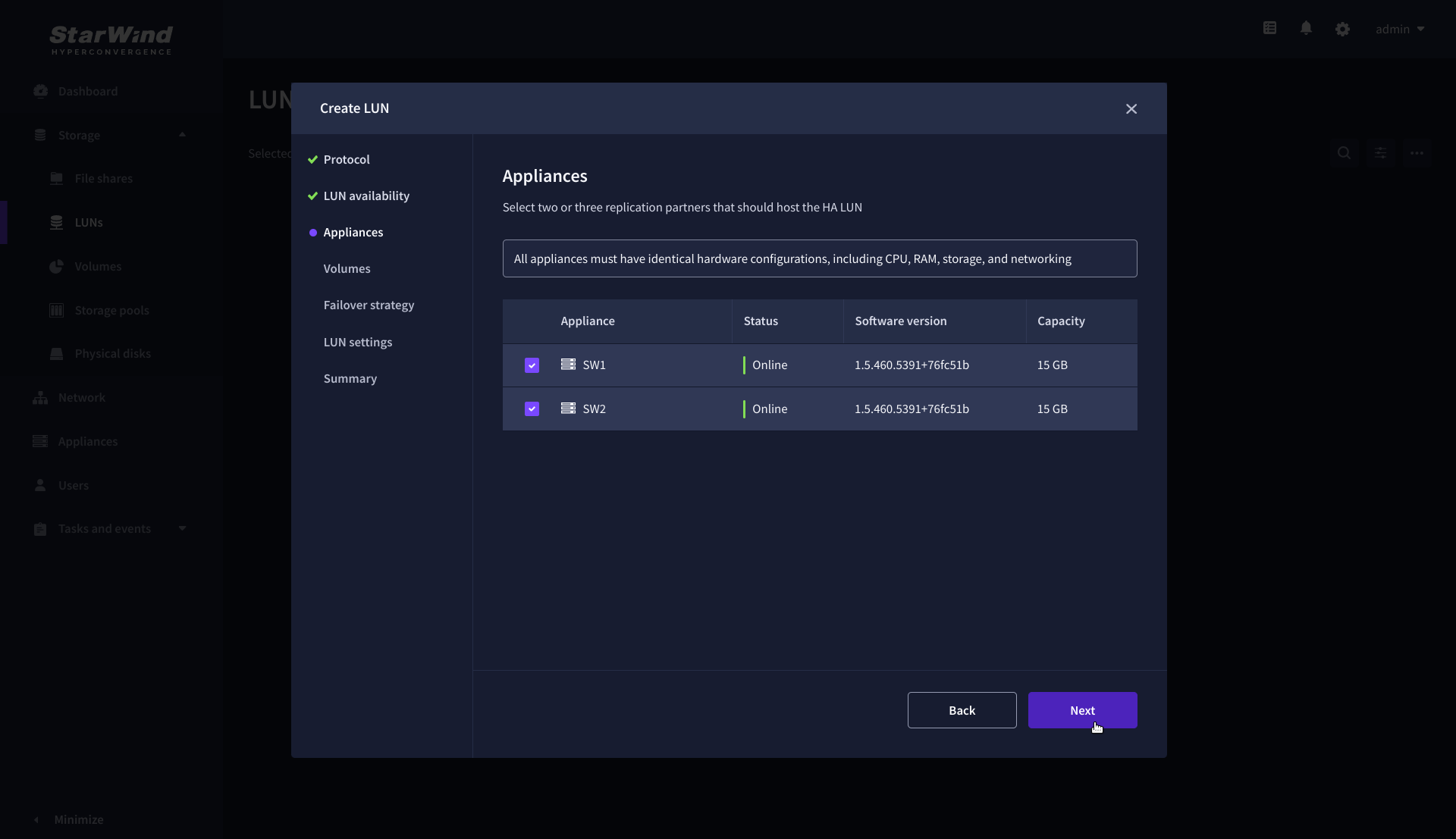Click the Users sidebar icon

click(40, 485)
